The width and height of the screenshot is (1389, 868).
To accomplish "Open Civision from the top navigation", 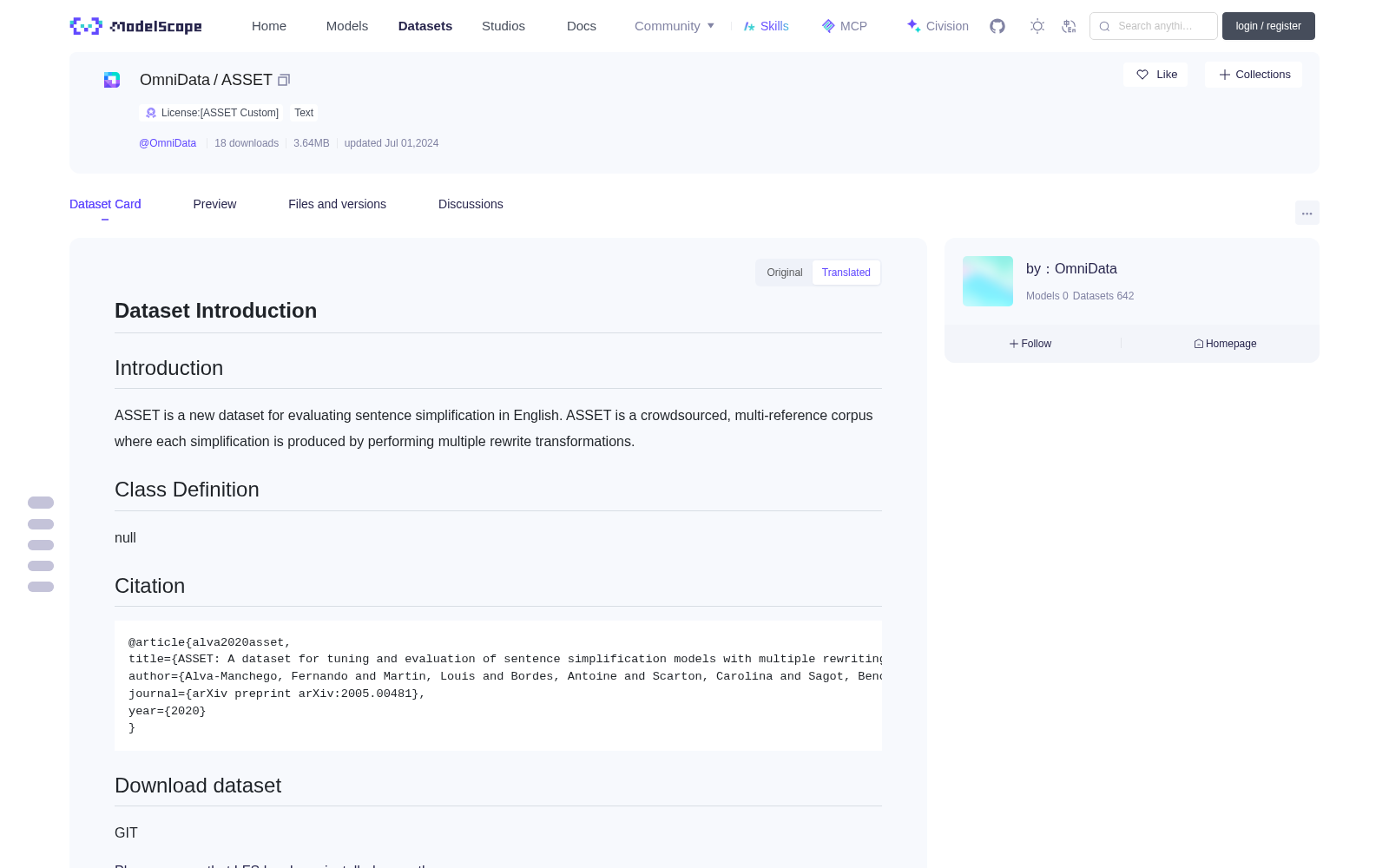I will click(x=938, y=26).
